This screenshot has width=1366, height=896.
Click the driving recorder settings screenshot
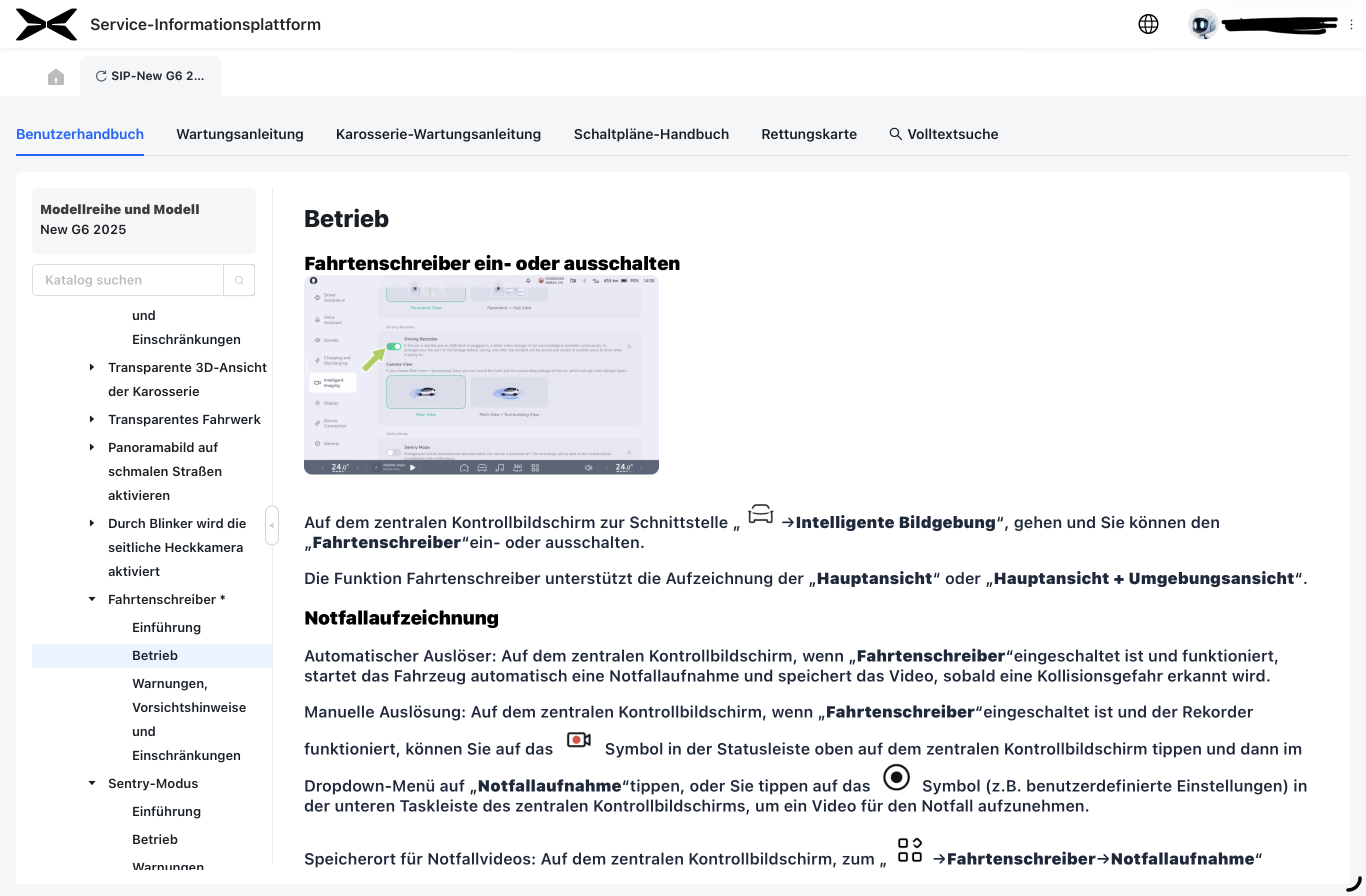[481, 375]
